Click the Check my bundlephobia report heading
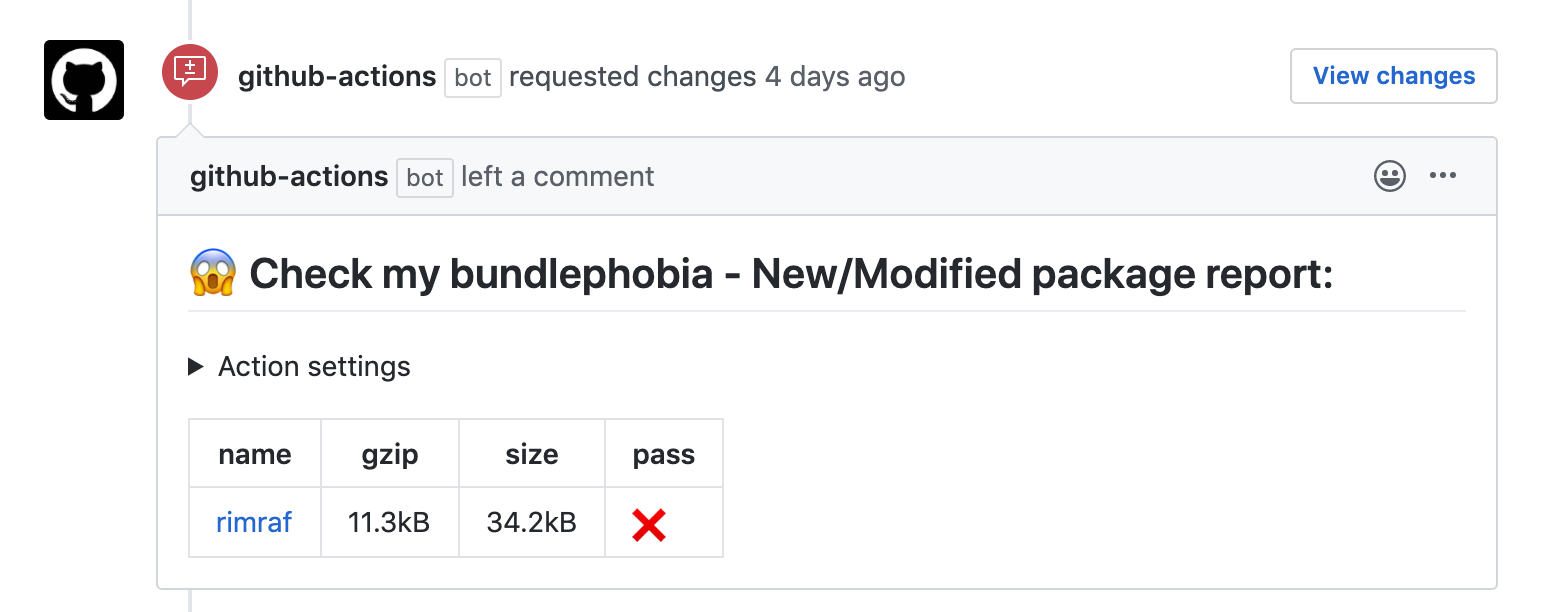1566x612 pixels. tap(791, 273)
